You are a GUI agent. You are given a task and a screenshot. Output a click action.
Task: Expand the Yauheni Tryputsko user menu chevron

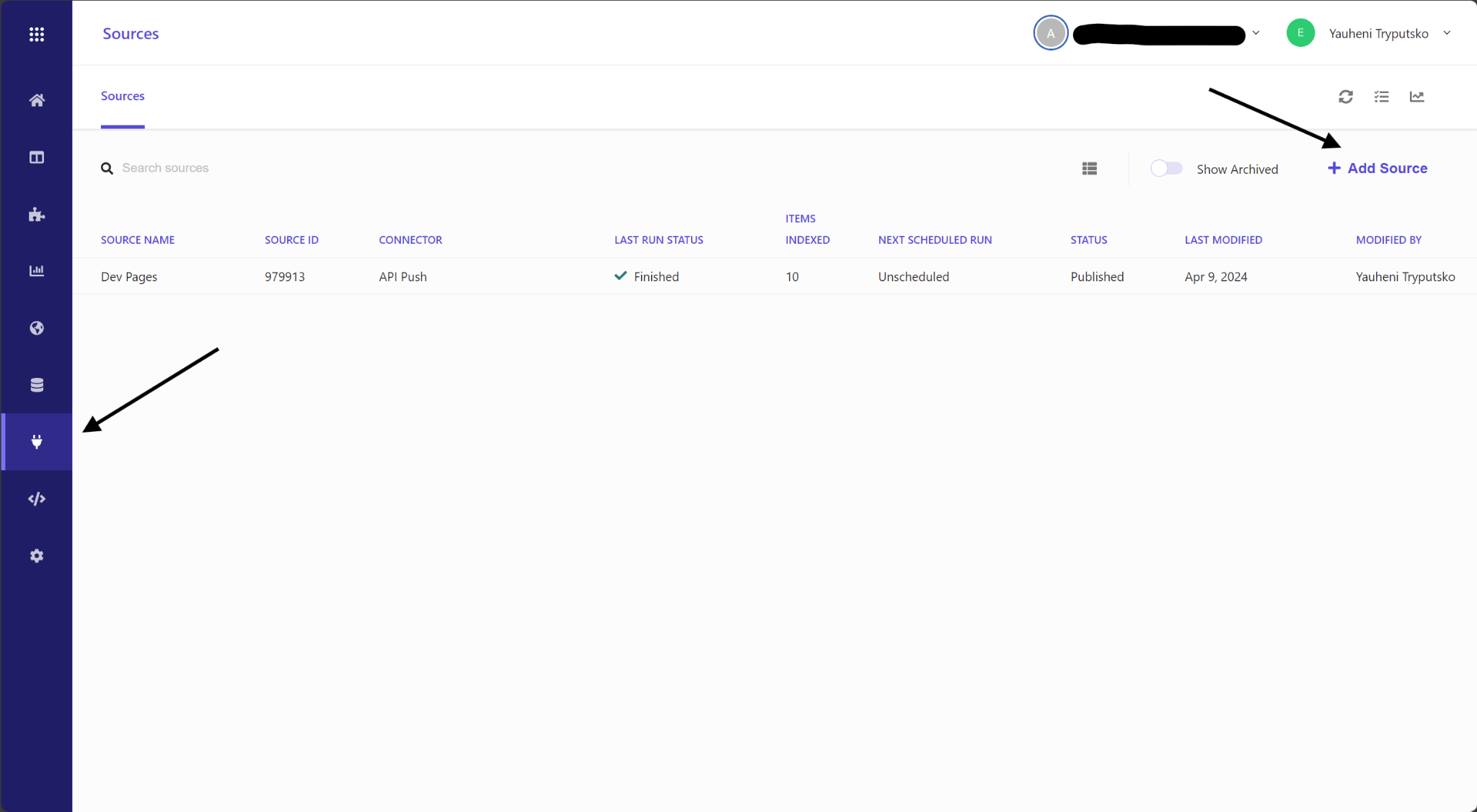pos(1447,33)
